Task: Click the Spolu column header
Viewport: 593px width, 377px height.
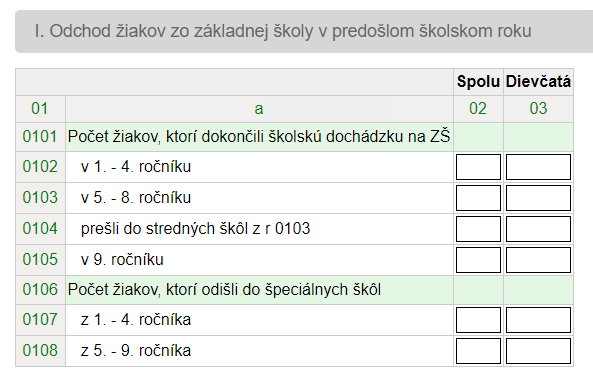Action: coord(478,82)
